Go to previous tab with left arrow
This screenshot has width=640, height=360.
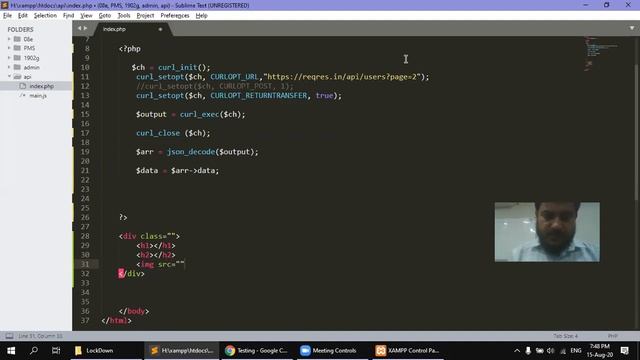click(x=80, y=28)
